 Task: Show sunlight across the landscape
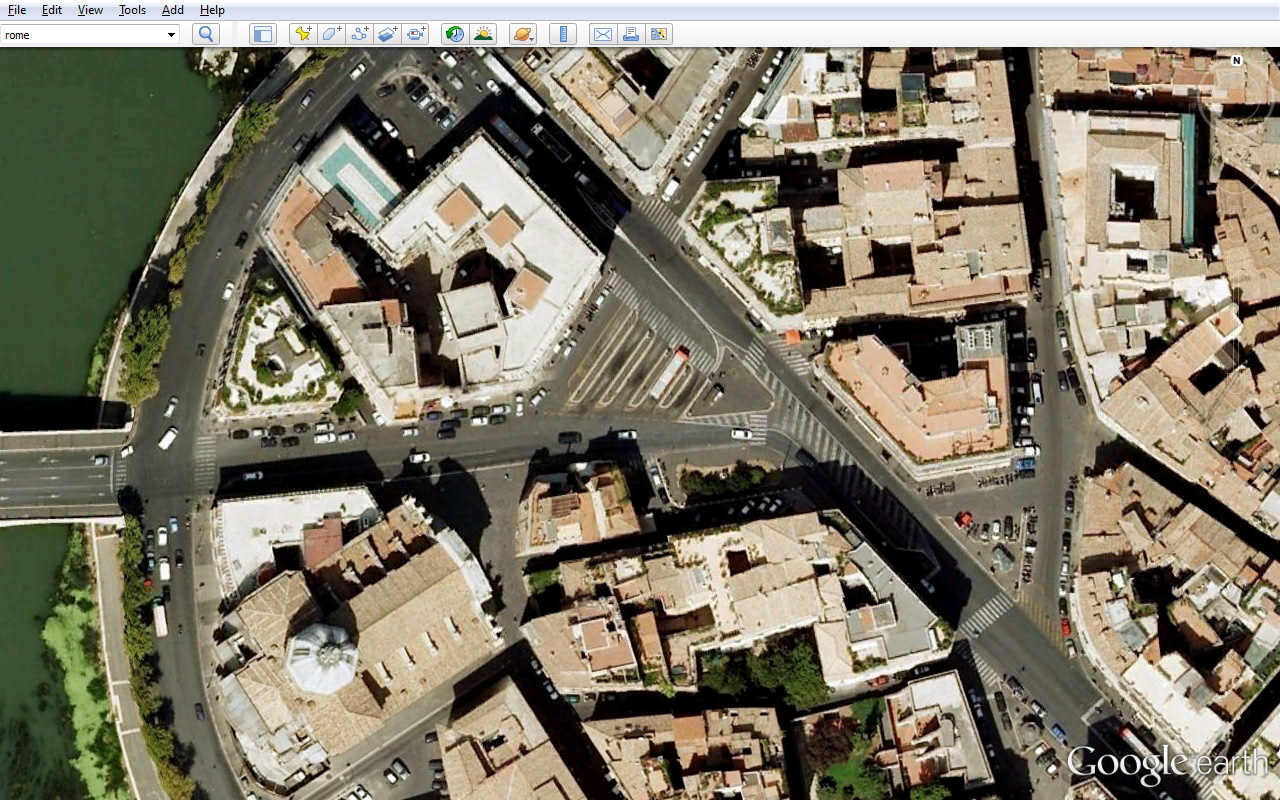[483, 34]
